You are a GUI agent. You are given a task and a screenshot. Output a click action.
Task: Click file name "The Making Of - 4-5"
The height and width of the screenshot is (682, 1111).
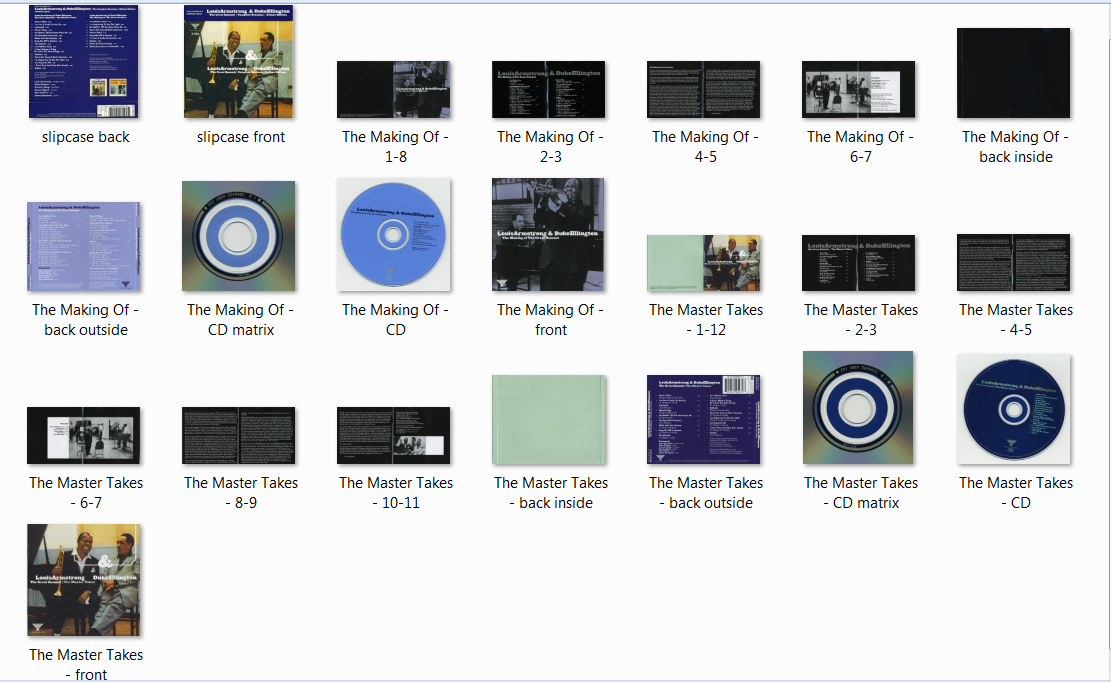coord(706,147)
